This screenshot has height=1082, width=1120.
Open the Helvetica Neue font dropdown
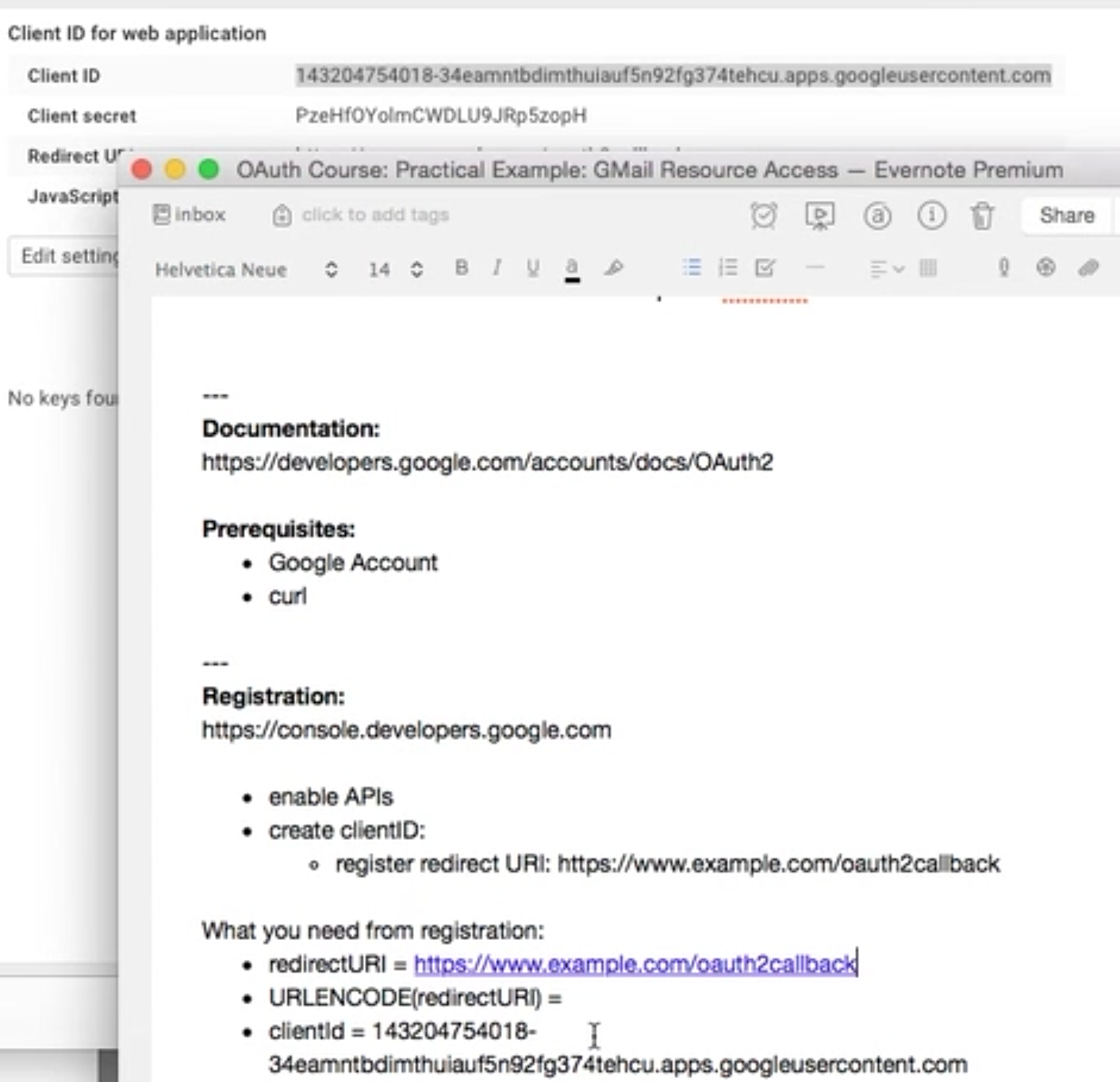[x=246, y=270]
